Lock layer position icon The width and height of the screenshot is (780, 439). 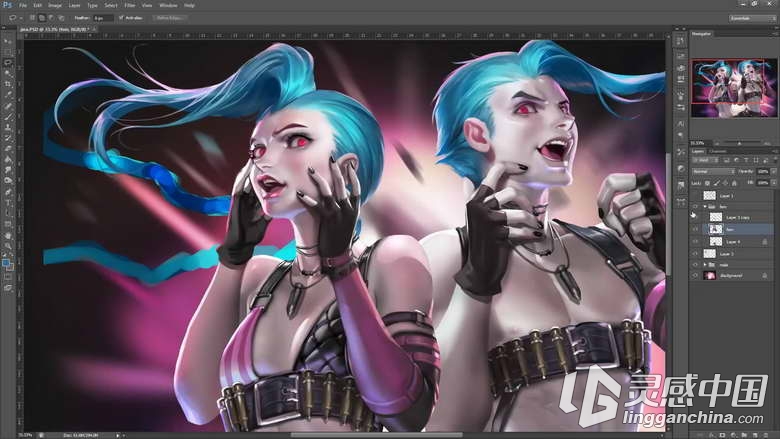click(725, 183)
